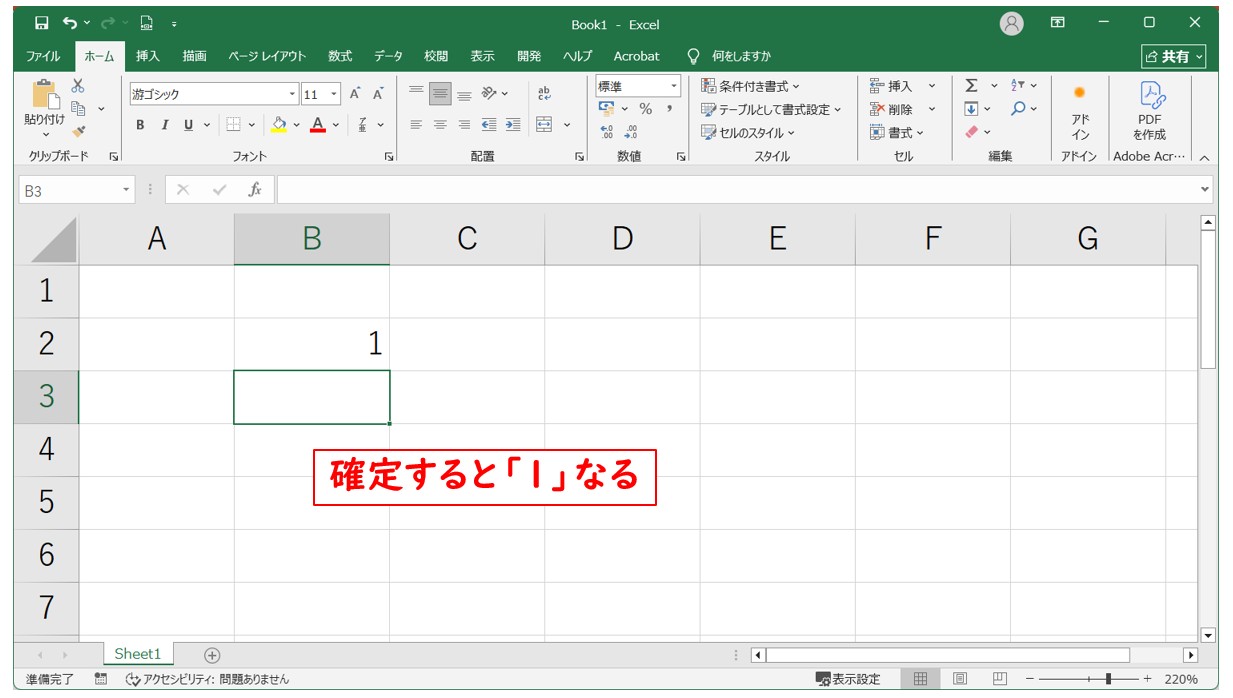Open the ファイル tab
Screen dimensions: 1233x698
43,56
